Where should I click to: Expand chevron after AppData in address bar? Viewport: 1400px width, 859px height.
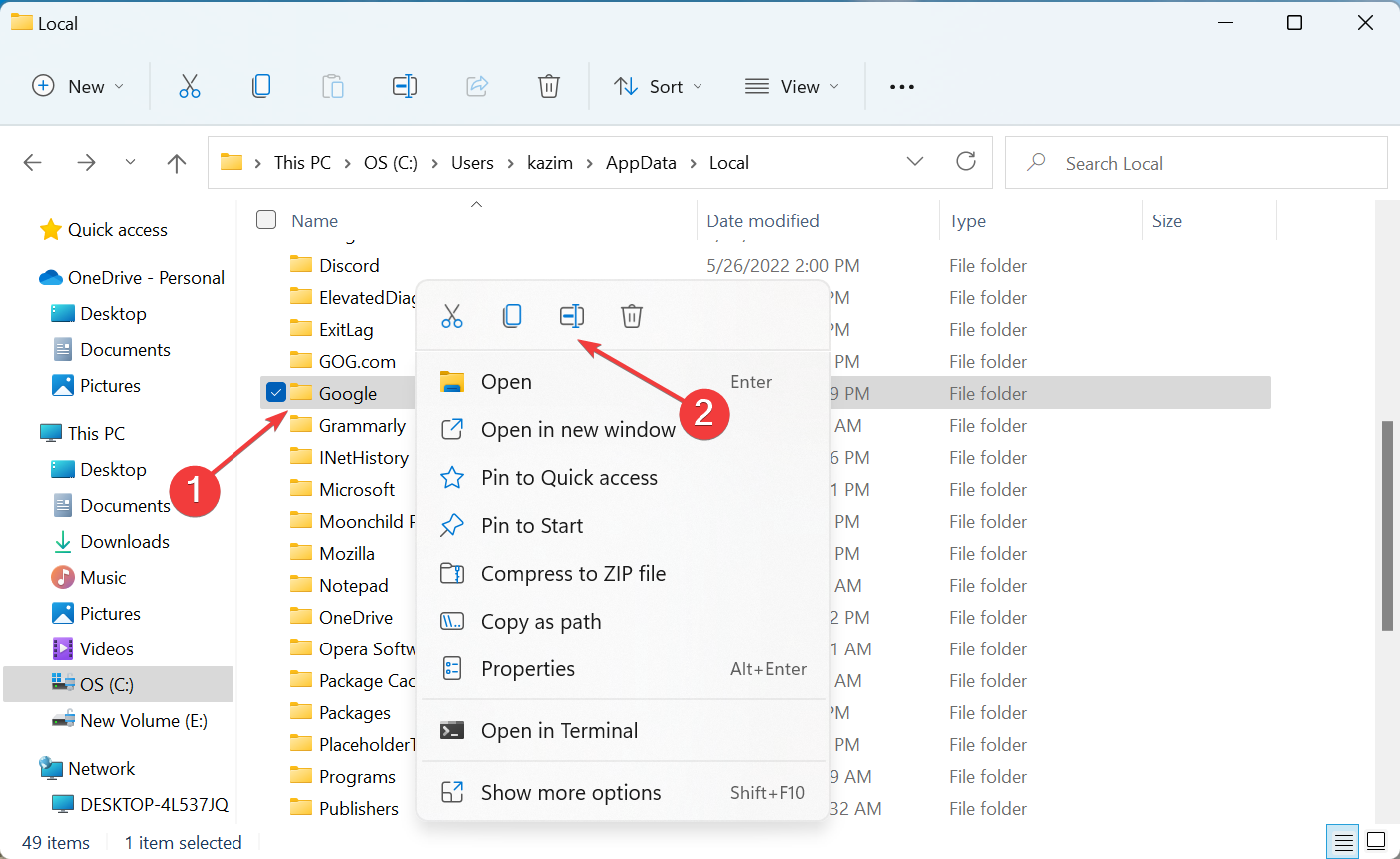pyautogui.click(x=693, y=163)
